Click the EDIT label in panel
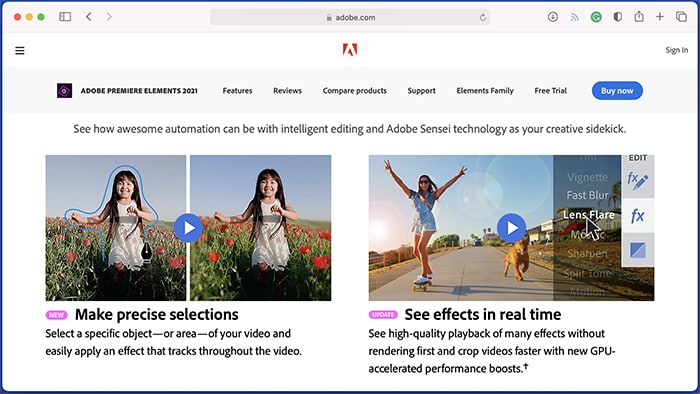700x394 pixels. [x=638, y=158]
